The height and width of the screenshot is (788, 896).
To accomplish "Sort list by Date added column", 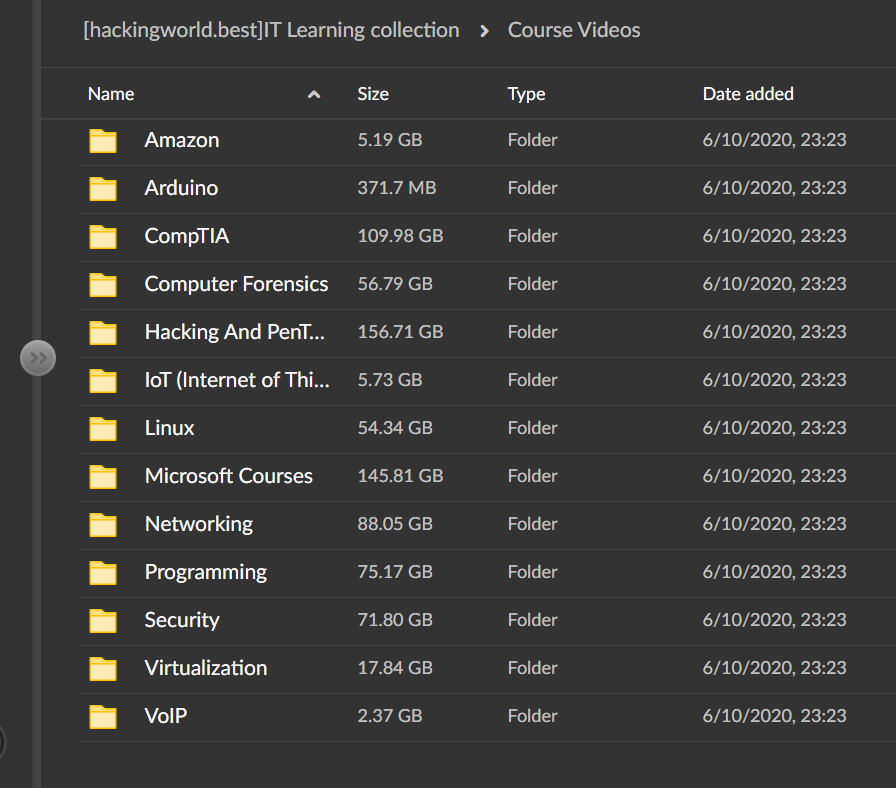I will [748, 94].
